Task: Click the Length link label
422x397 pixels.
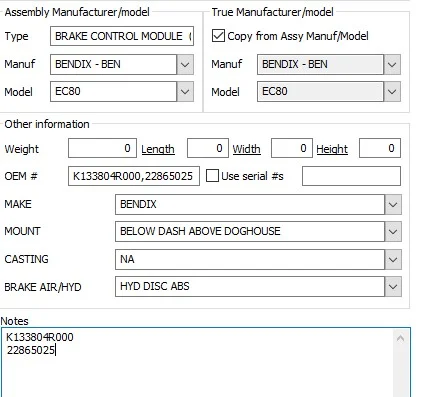Action: (158, 149)
